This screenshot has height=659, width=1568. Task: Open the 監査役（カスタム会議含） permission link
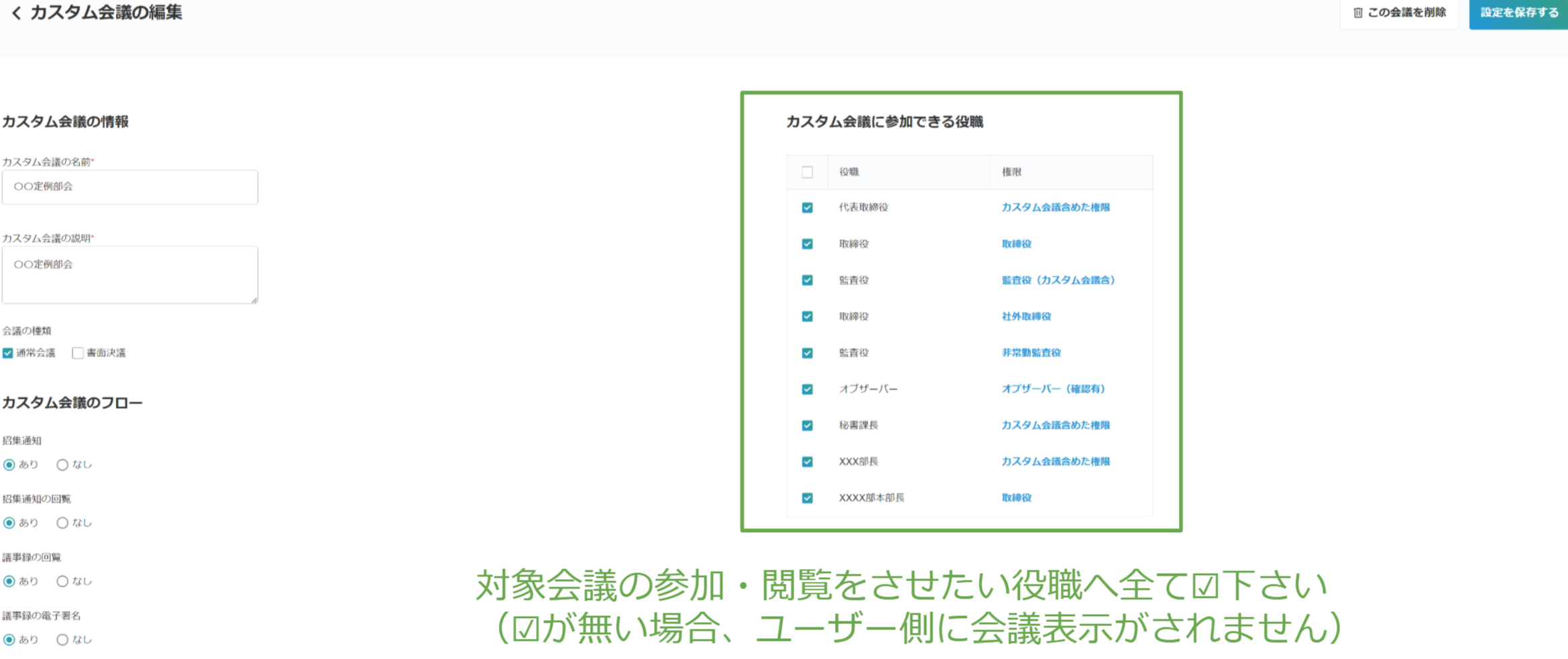pos(1058,280)
